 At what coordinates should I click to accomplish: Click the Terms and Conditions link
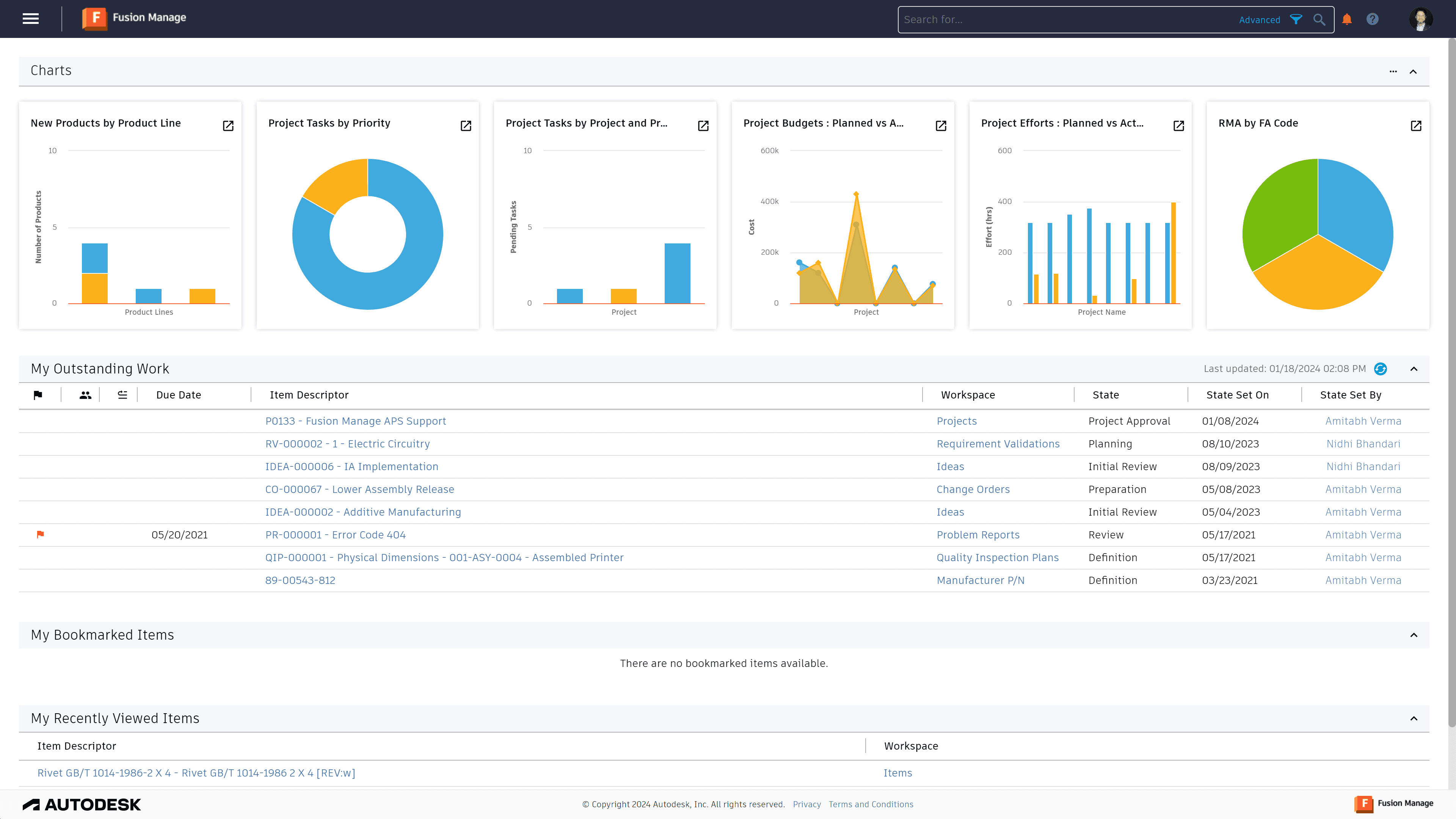coord(871,804)
